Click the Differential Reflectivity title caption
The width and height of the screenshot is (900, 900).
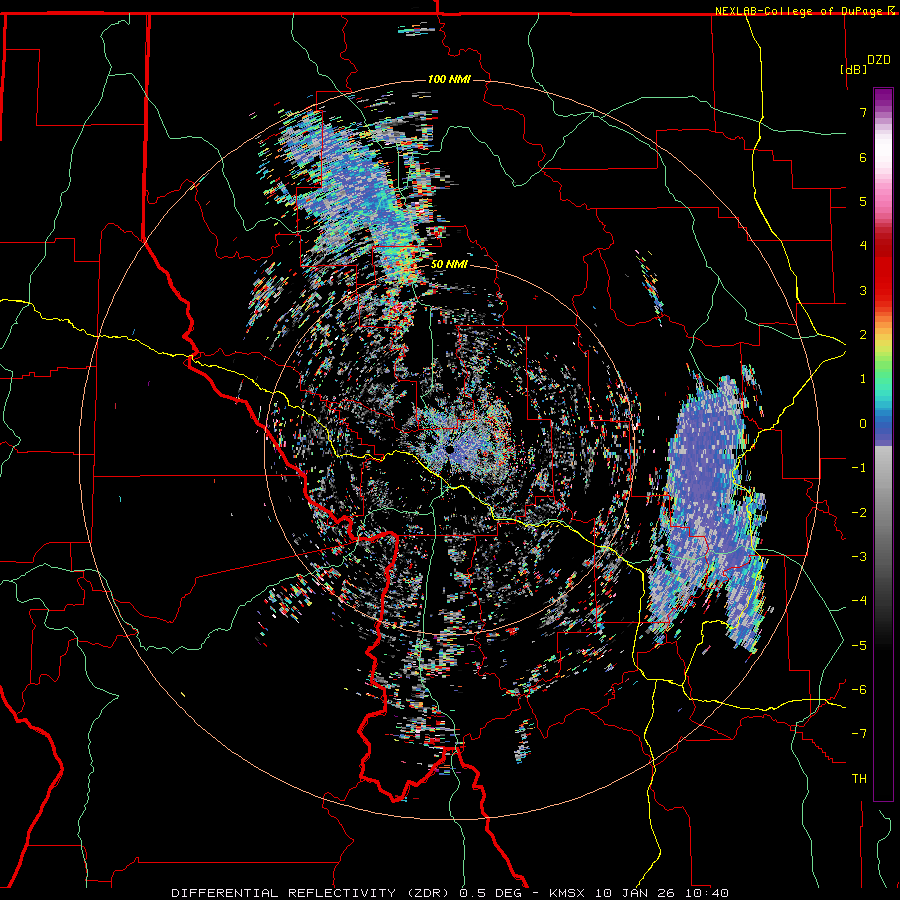point(450,893)
